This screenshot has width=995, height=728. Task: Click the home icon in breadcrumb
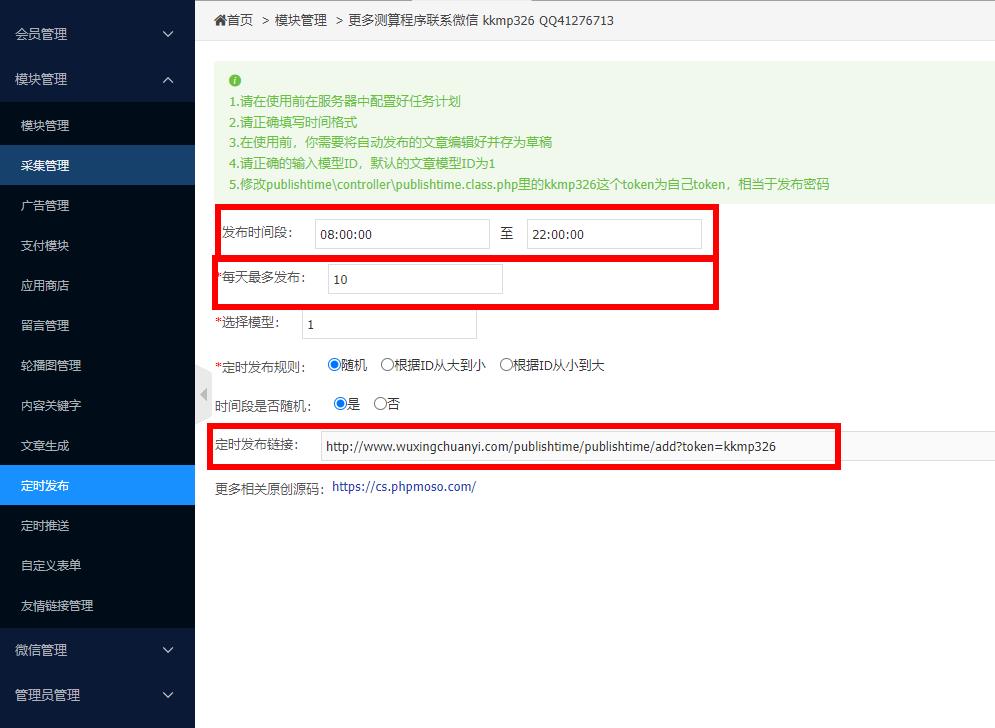click(220, 20)
